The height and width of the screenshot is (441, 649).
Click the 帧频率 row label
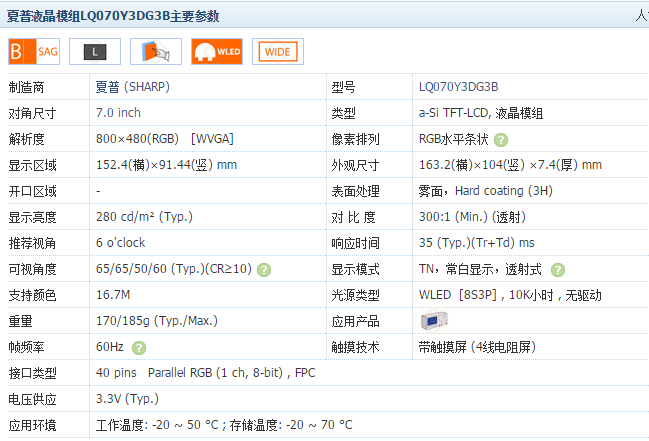tap(26, 347)
